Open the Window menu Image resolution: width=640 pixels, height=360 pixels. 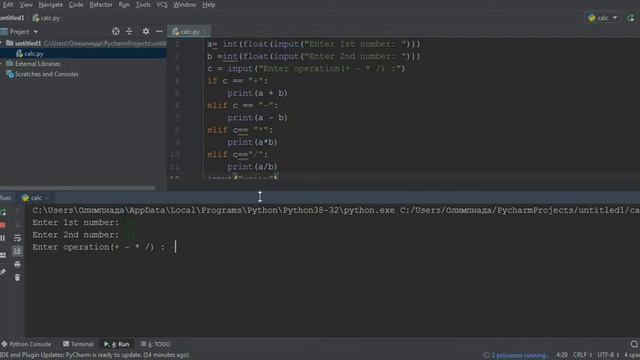click(184, 5)
